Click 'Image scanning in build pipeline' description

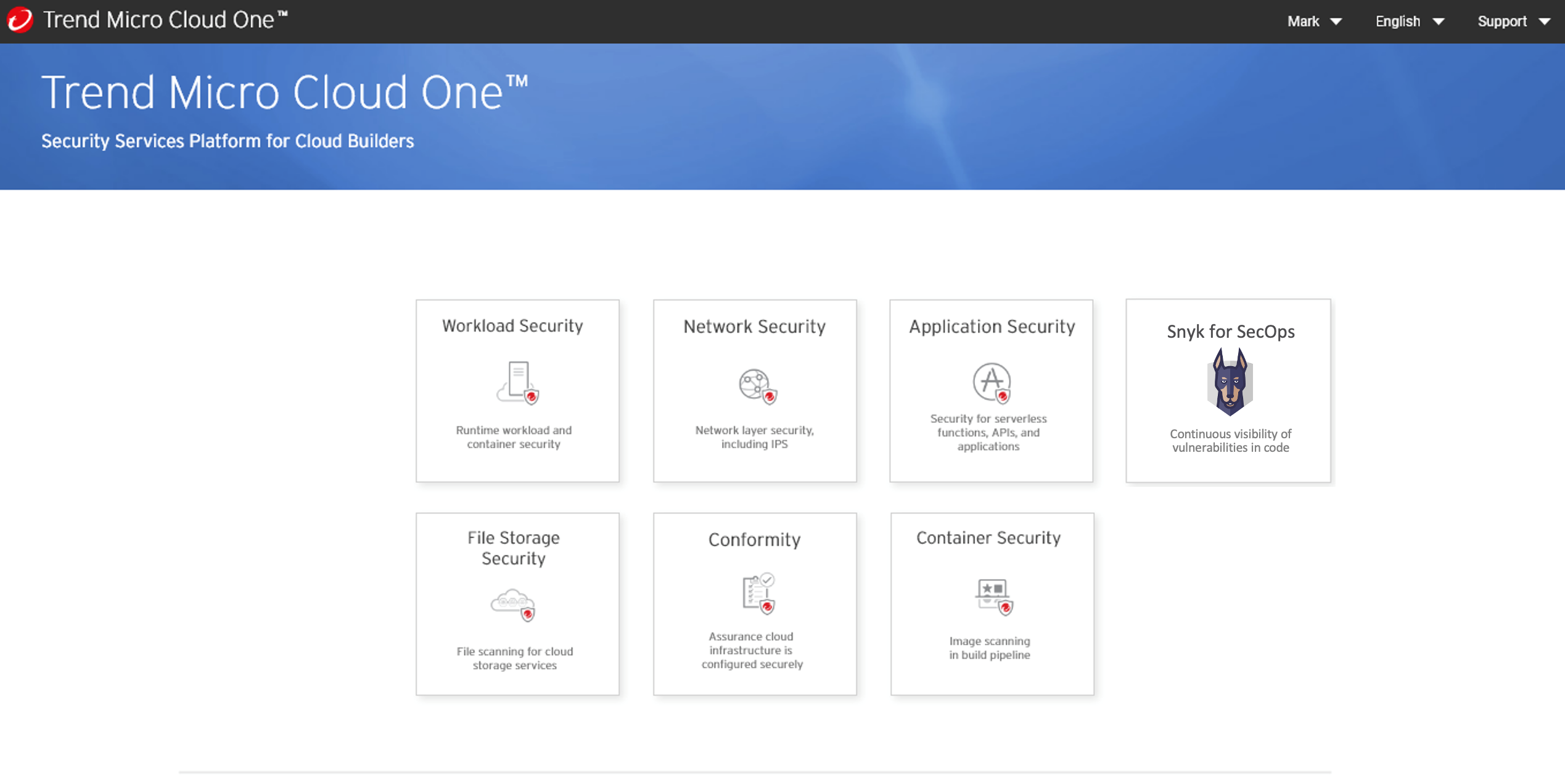tap(989, 648)
